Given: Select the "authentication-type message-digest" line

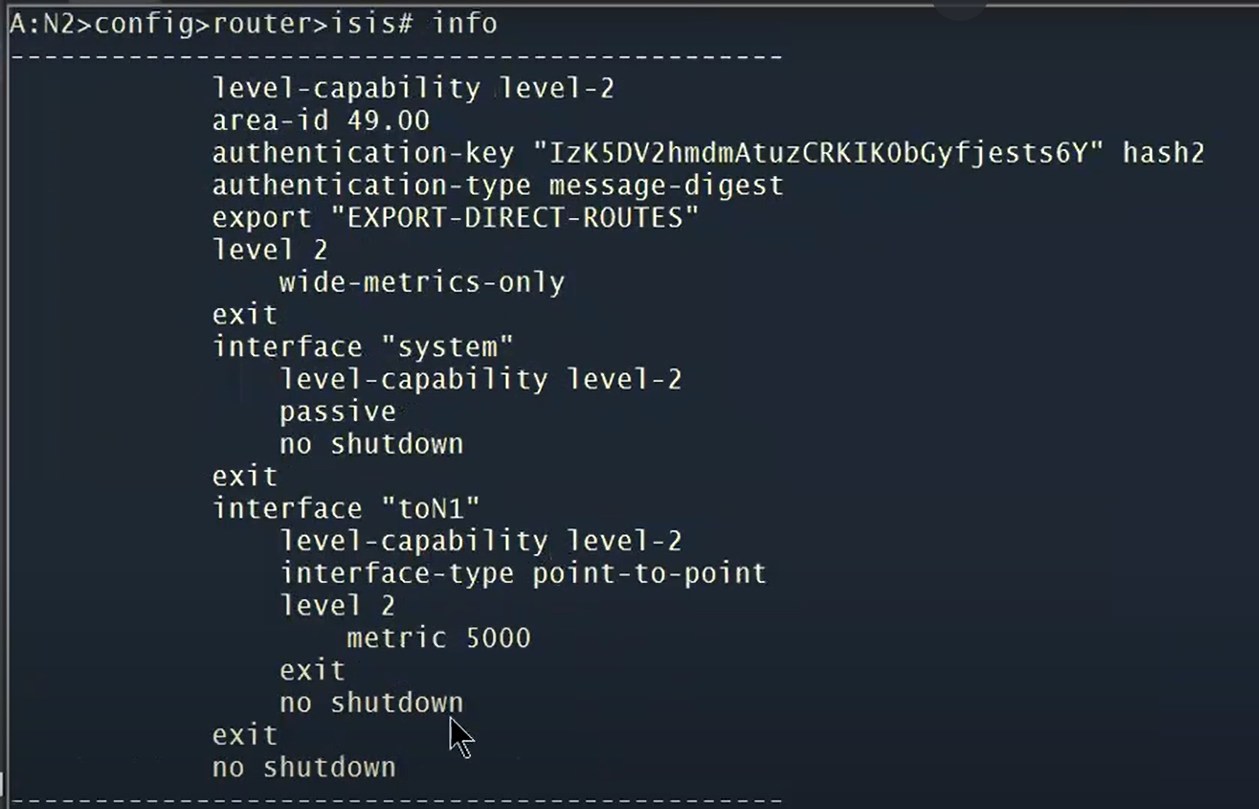Looking at the screenshot, I should coord(497,185).
